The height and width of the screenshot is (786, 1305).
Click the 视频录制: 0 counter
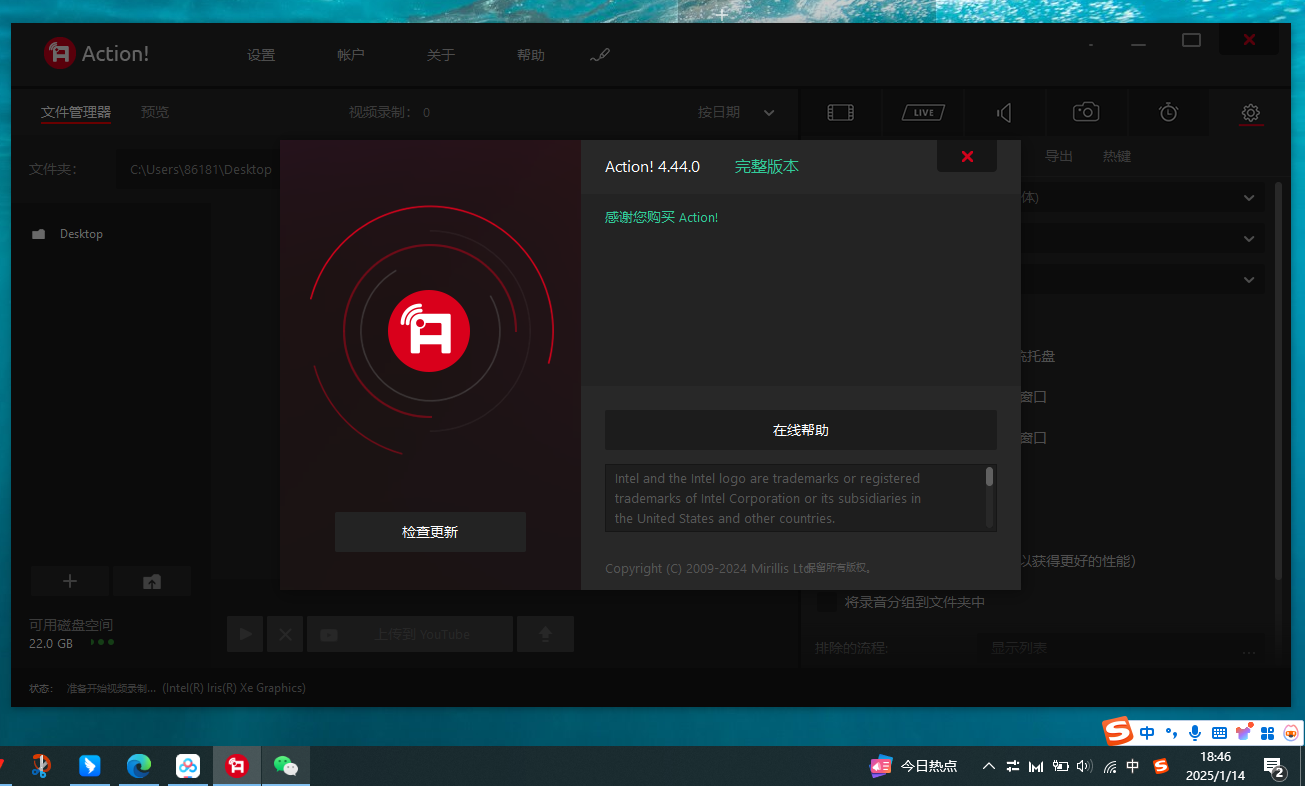(x=389, y=112)
